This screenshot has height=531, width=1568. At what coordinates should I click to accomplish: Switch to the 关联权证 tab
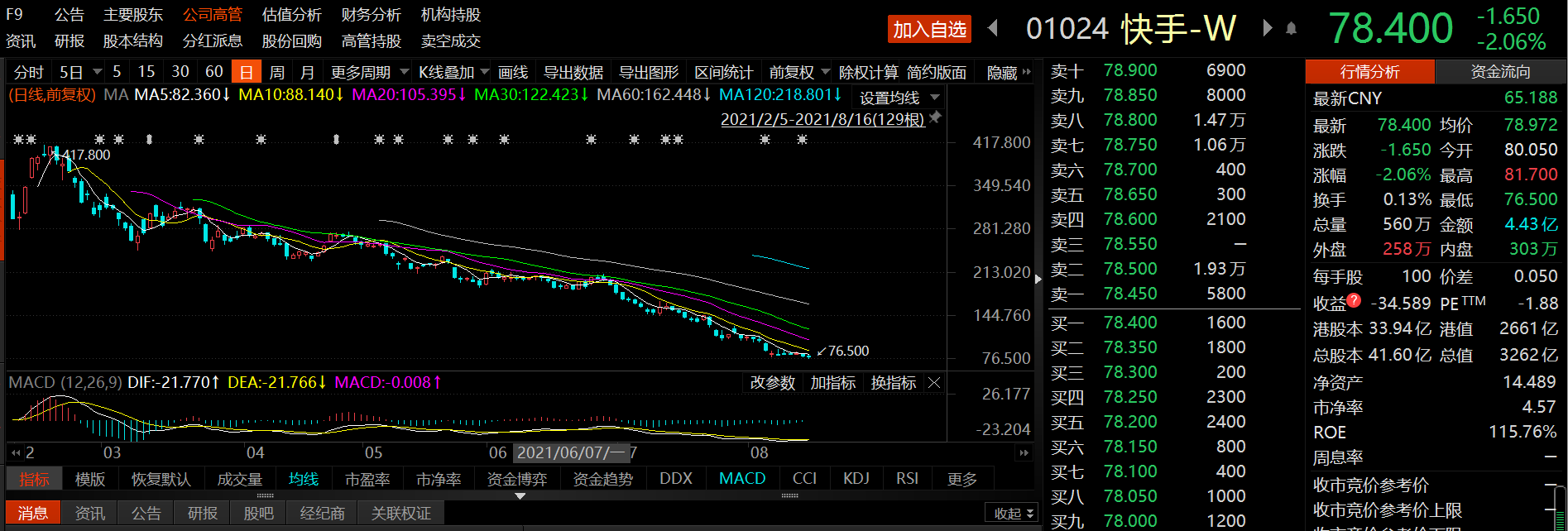(x=401, y=513)
